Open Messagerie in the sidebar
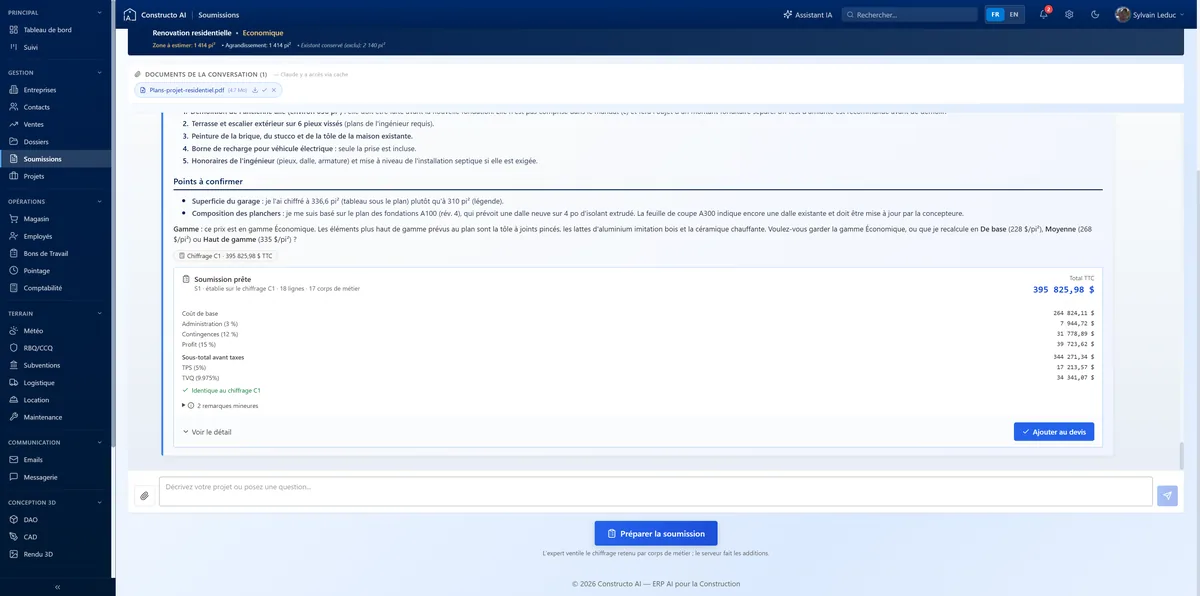Screen dimensions: 1200x596 tap(56, 477)
